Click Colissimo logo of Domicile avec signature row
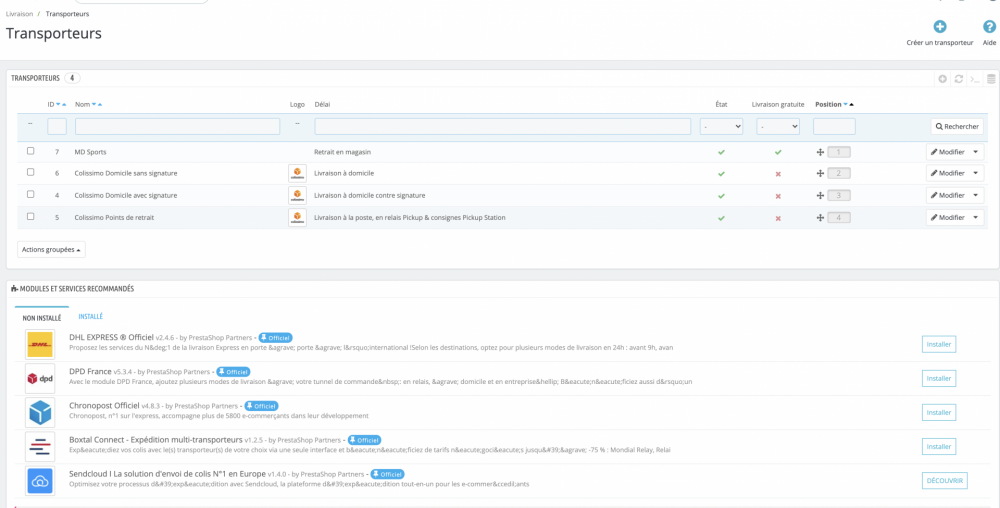 (x=297, y=196)
